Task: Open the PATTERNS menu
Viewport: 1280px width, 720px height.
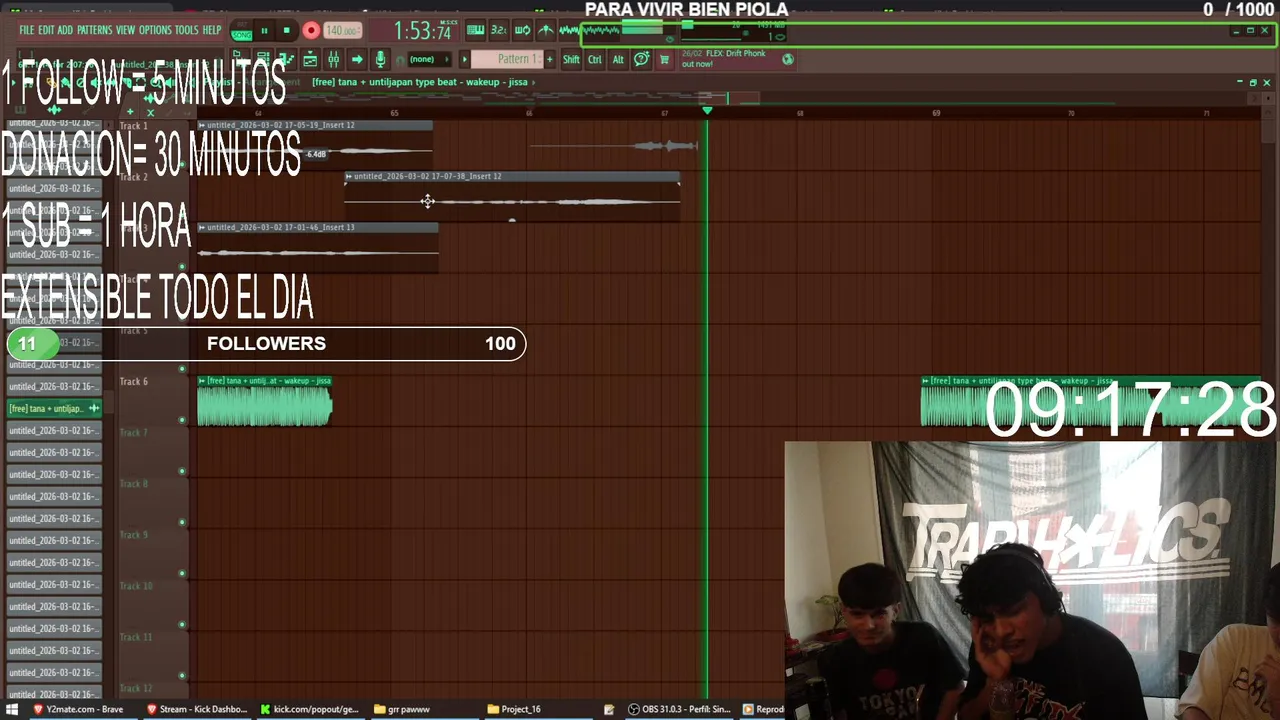Action: coord(95,30)
